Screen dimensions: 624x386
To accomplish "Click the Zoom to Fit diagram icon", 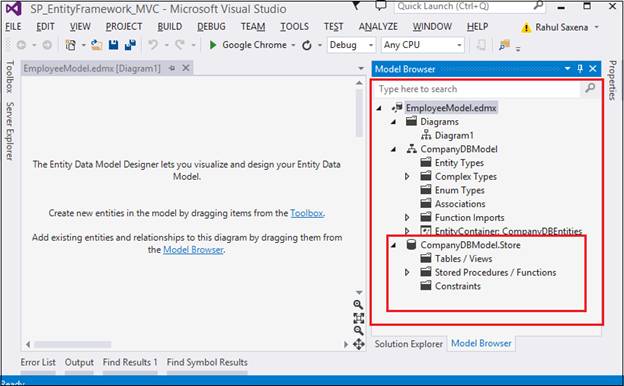I will click(359, 318).
